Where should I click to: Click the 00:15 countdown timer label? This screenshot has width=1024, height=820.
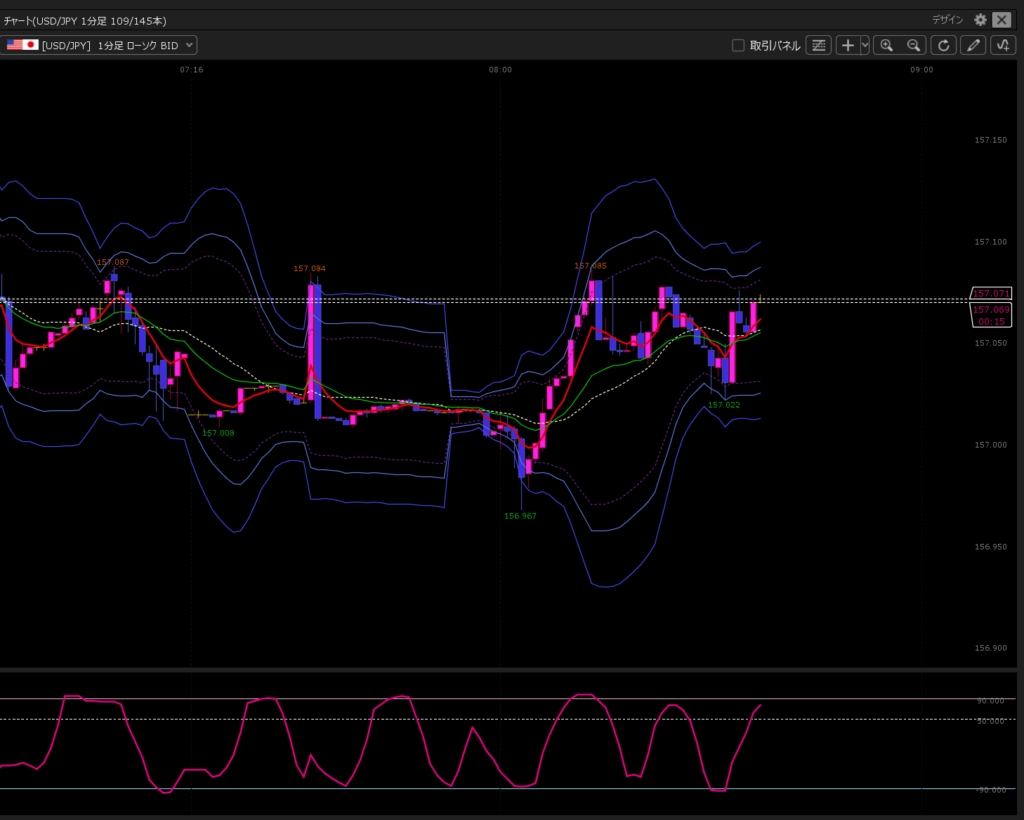coord(992,321)
